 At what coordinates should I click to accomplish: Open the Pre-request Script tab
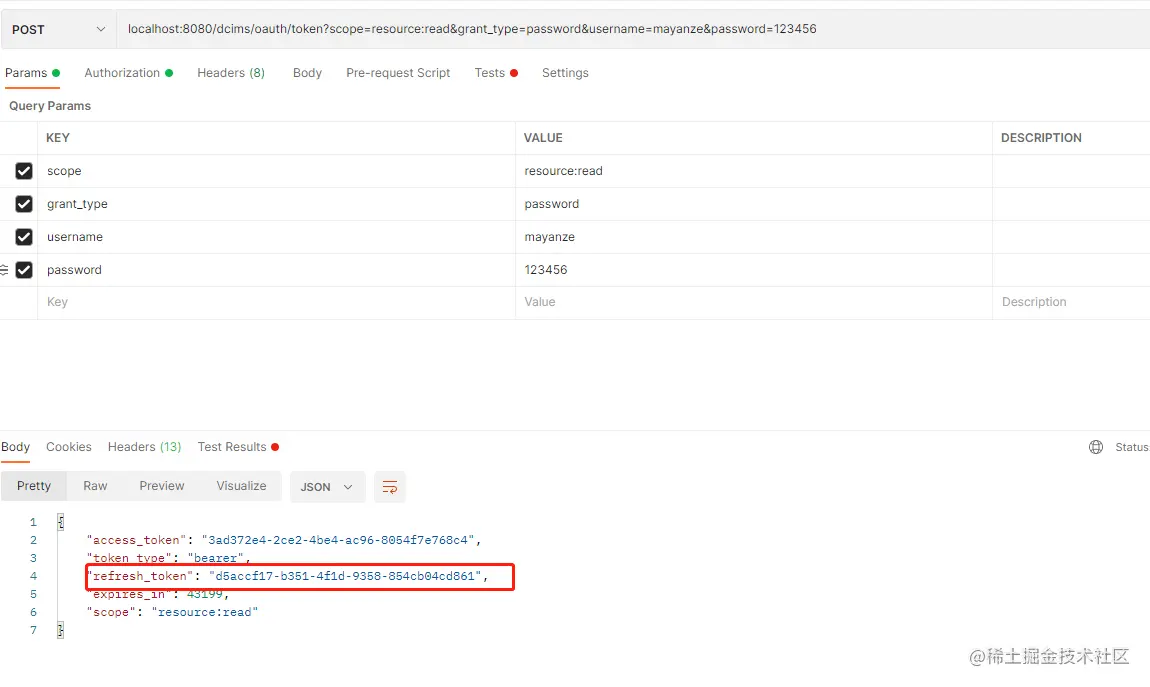coord(398,72)
